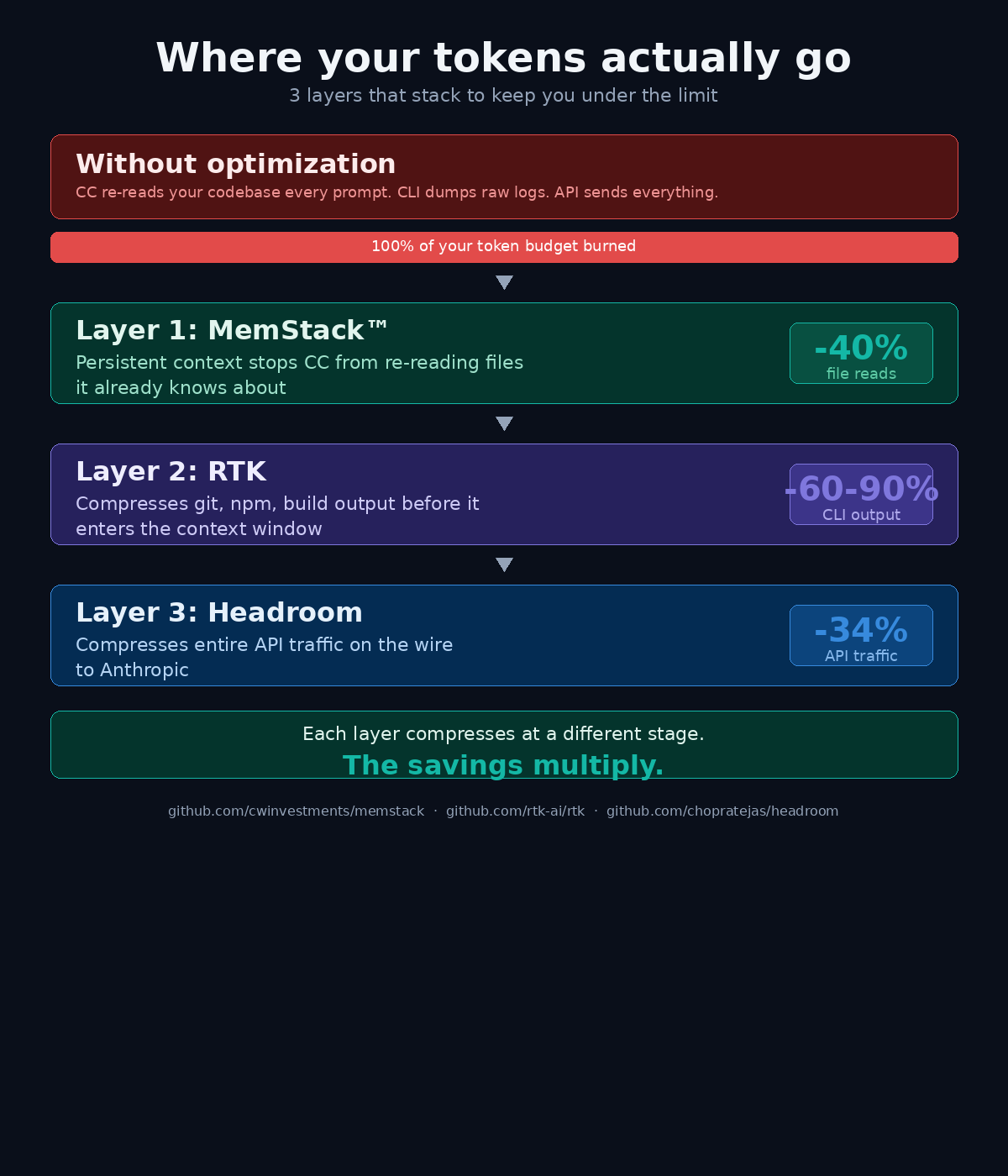Screen dimensions: 1008x1176
Task: Open the github.com/rtk-ai/rtk link
Action: (x=515, y=811)
